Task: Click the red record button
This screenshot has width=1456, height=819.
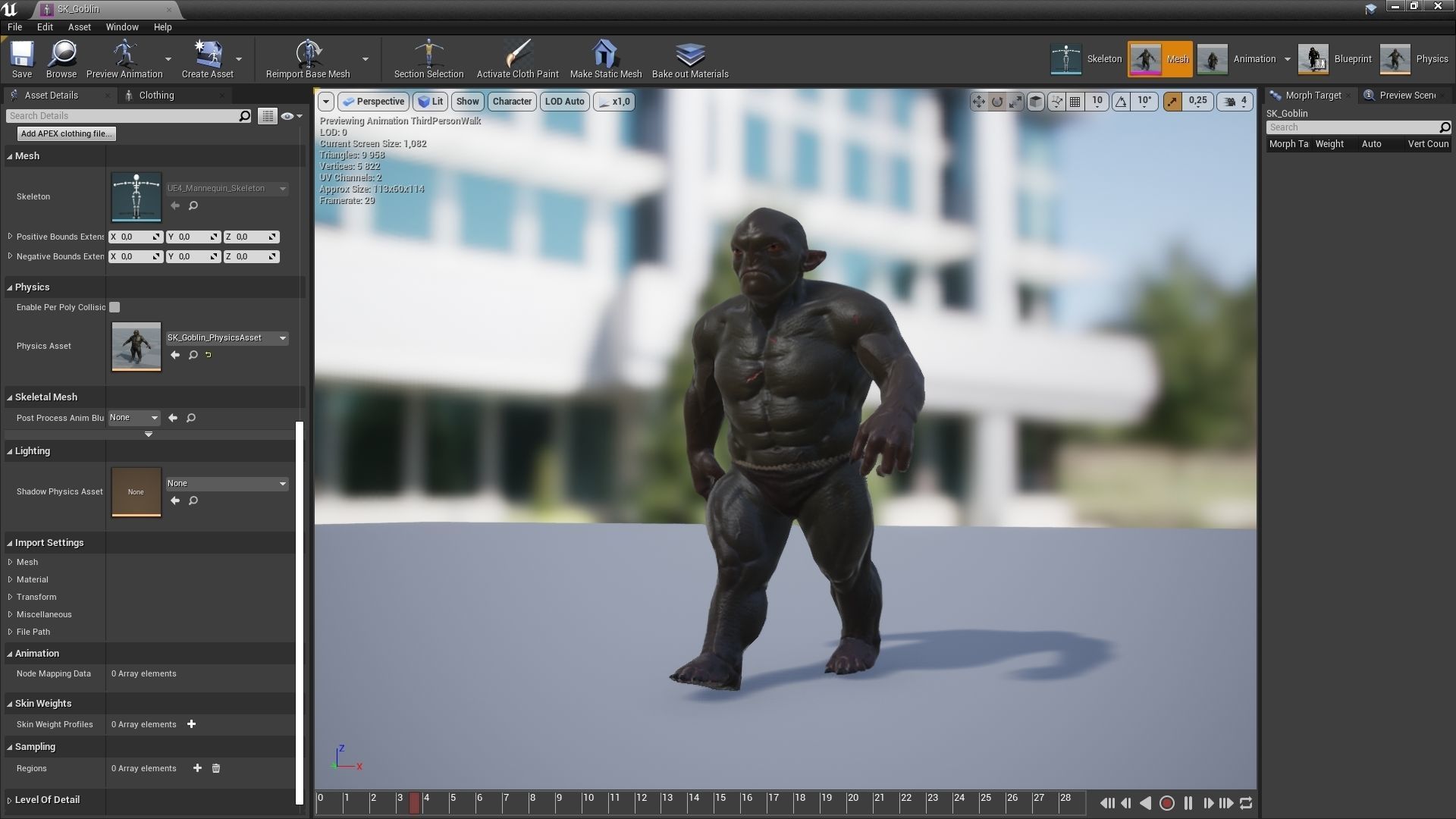Action: tap(1167, 803)
